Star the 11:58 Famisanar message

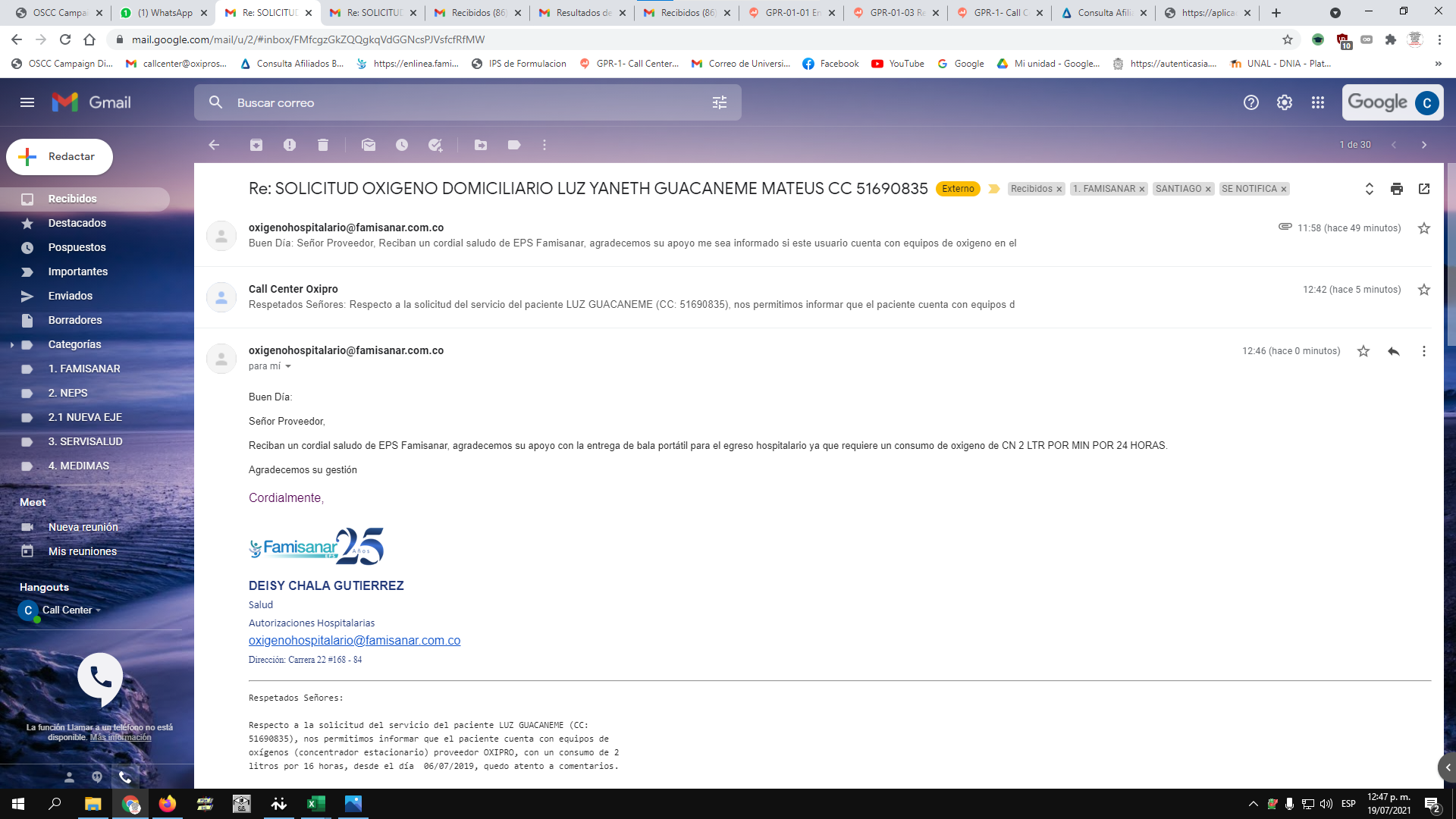point(1424,228)
